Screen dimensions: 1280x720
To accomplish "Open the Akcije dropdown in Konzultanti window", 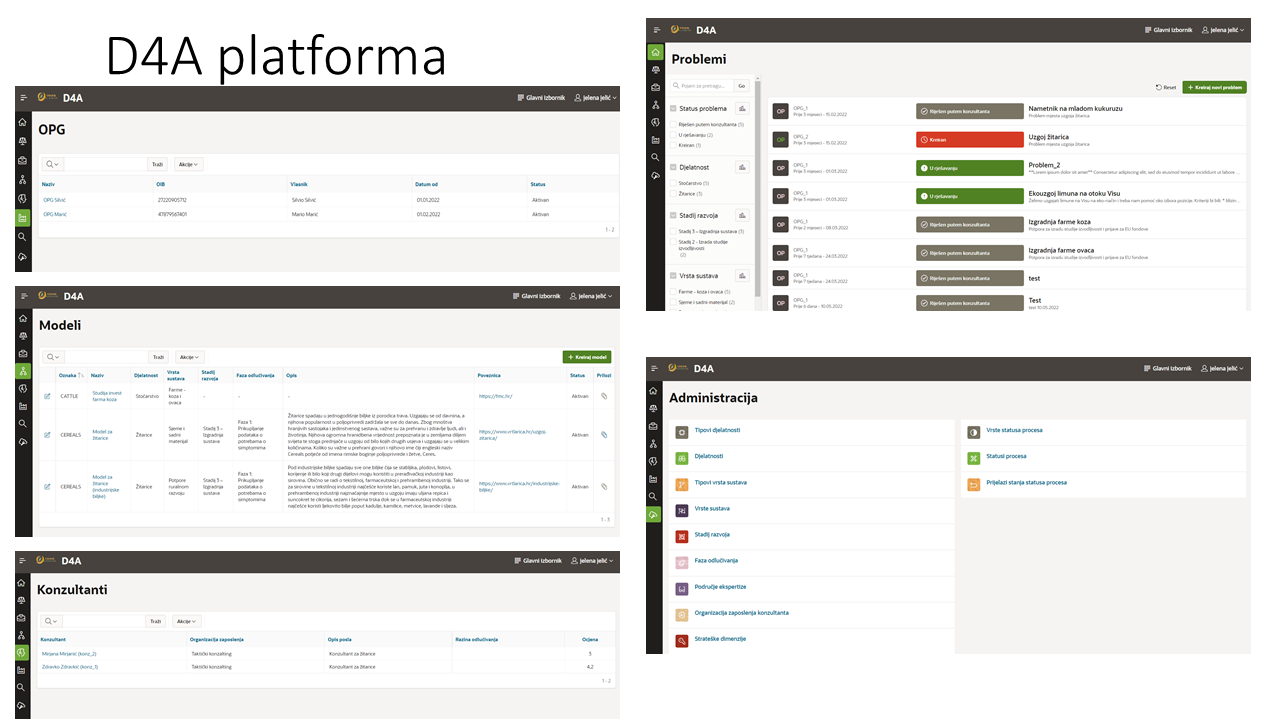I will (187, 621).
